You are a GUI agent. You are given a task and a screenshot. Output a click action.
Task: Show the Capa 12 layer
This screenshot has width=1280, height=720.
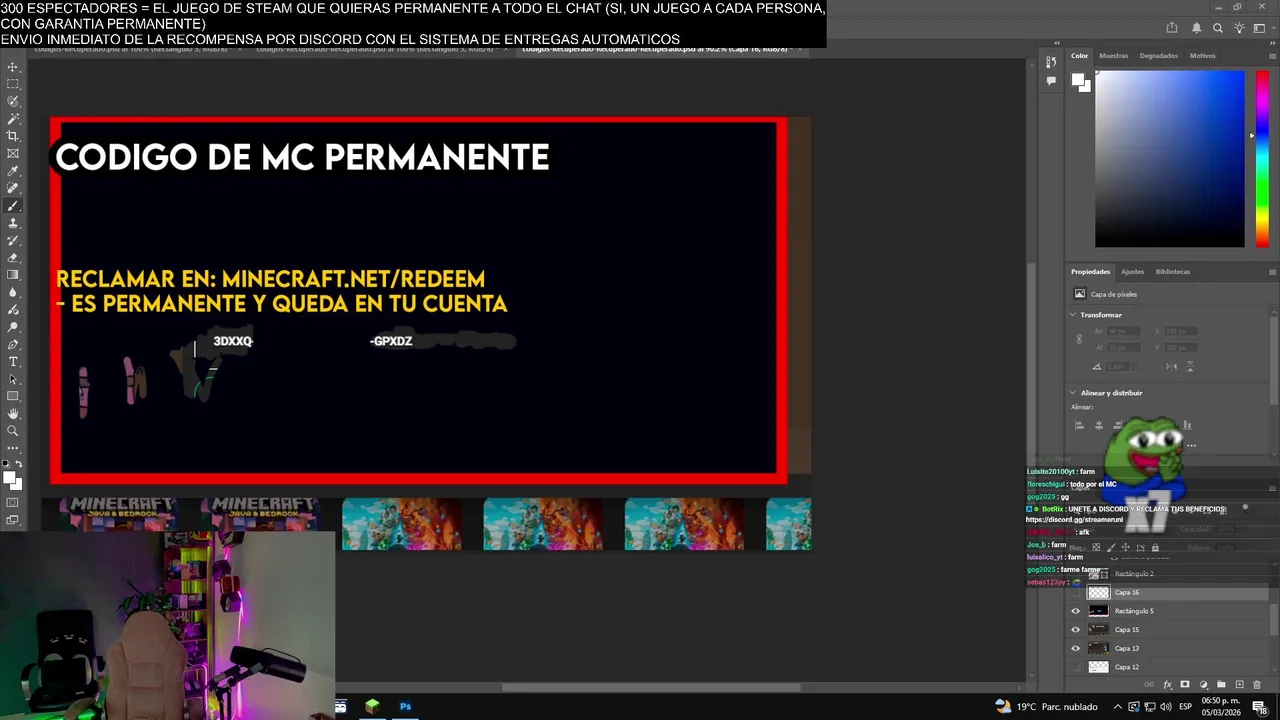click(1076, 667)
